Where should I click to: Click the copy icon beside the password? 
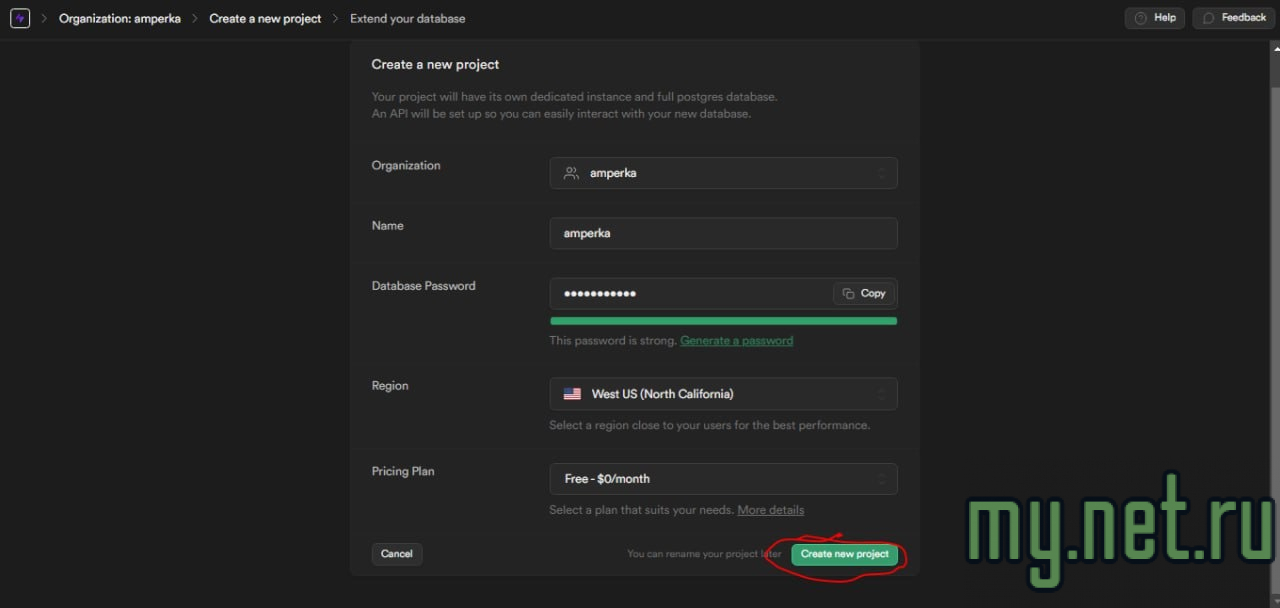848,293
